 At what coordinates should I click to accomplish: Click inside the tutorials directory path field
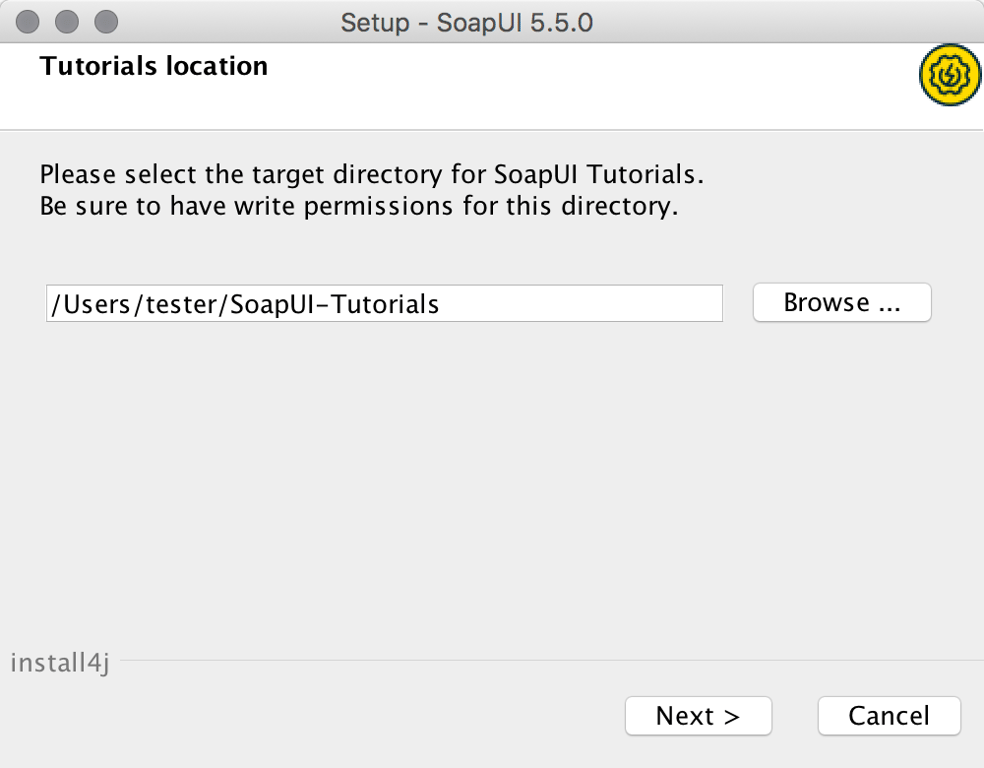point(384,303)
